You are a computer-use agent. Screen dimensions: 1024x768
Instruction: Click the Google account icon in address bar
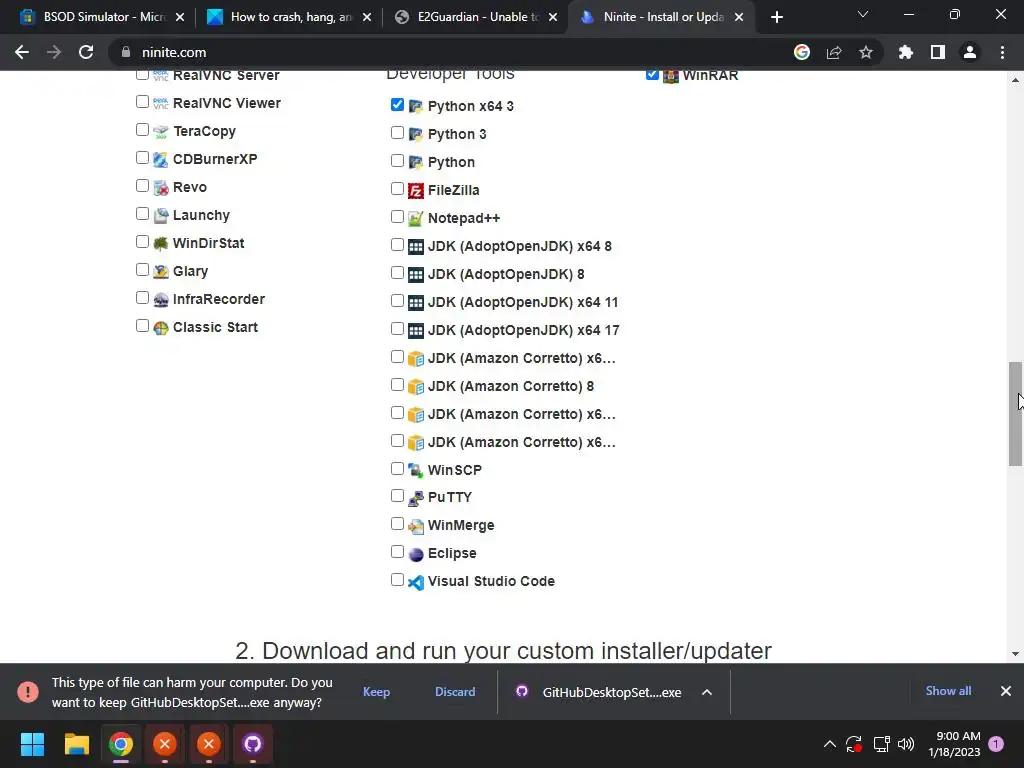point(802,52)
